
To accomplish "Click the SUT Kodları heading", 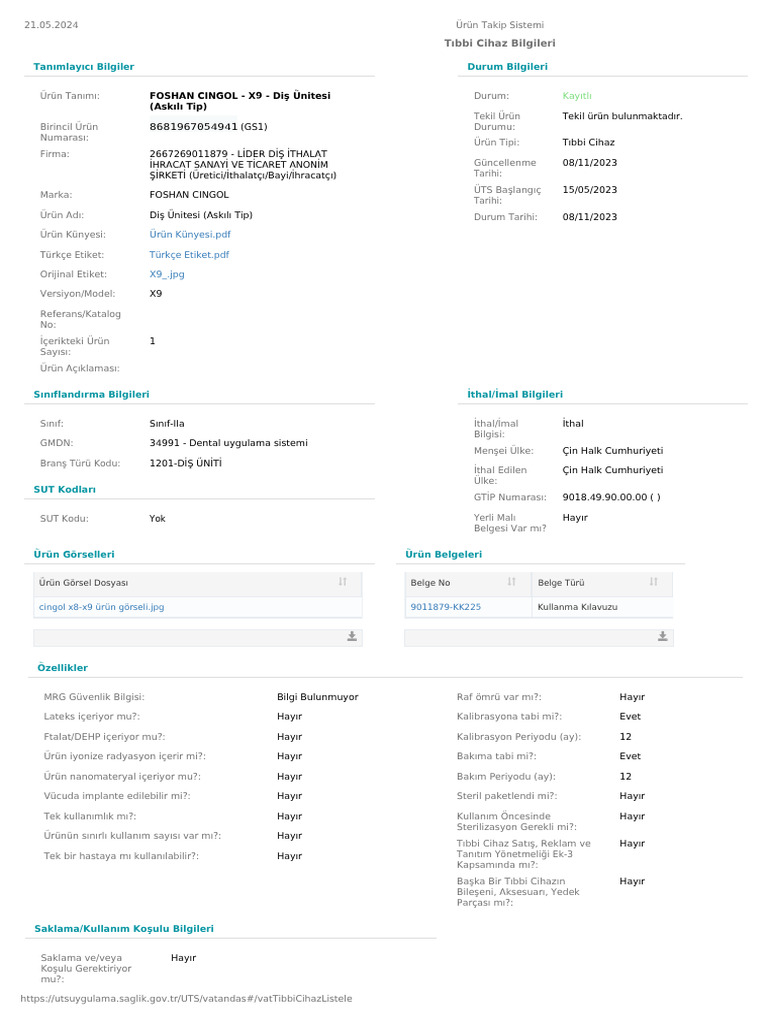I will [x=65, y=490].
